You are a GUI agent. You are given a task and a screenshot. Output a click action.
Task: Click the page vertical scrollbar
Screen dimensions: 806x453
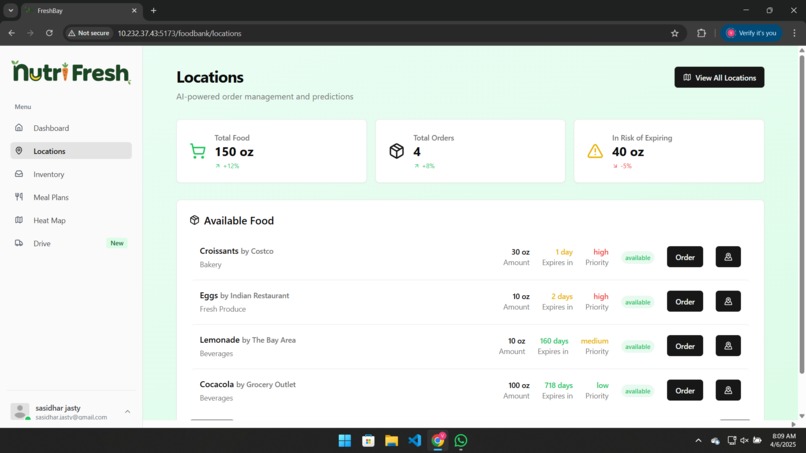[x=801, y=213]
